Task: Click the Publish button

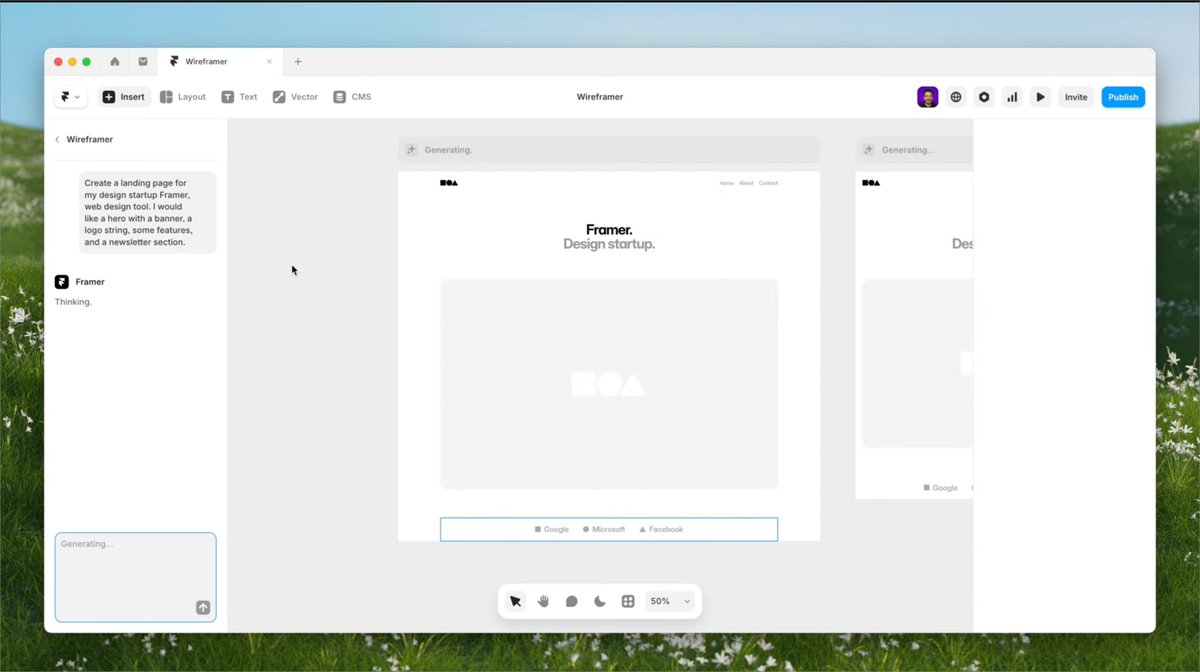Action: (1123, 97)
